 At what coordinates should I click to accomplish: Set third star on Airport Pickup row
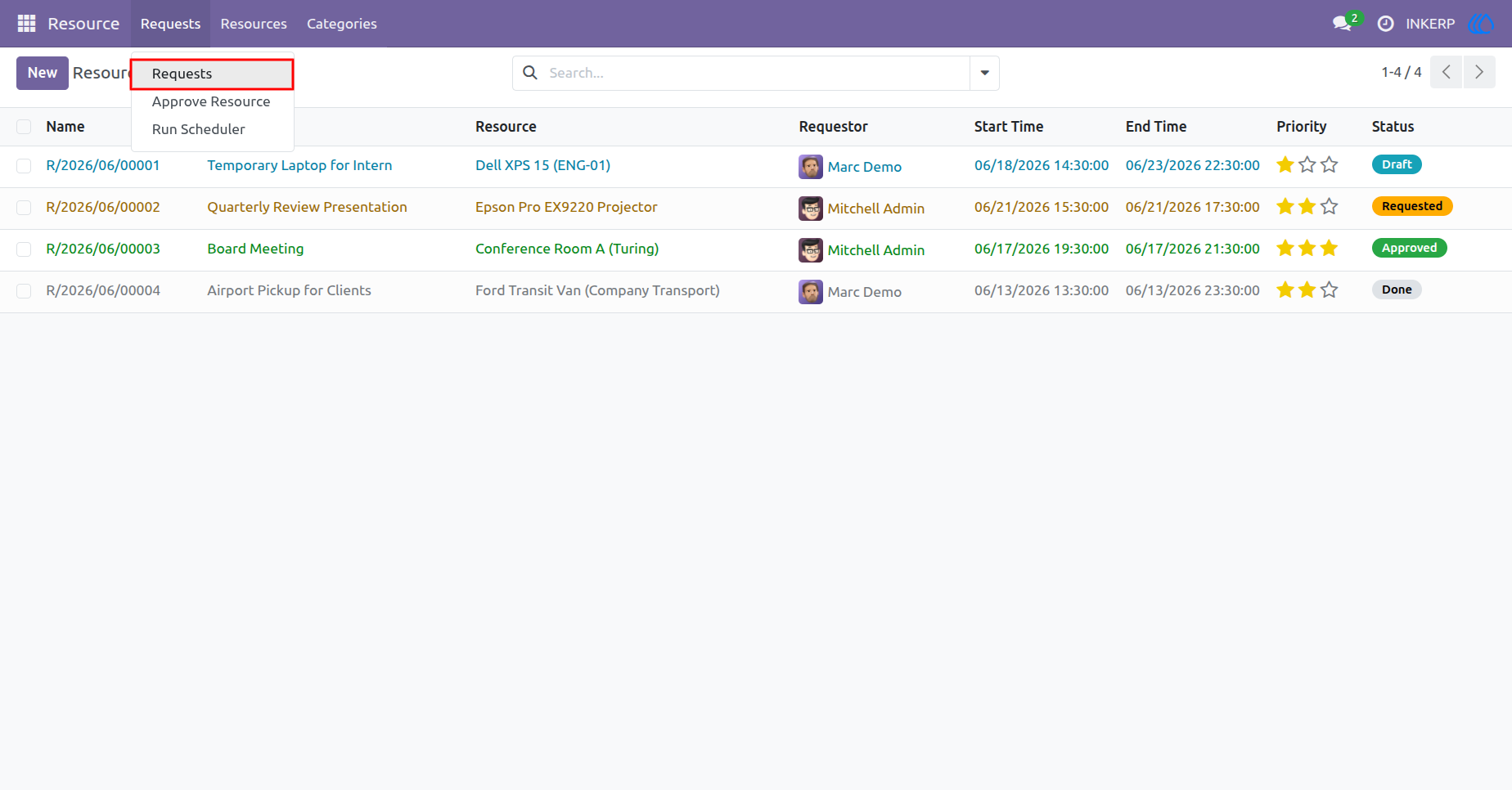click(x=1330, y=290)
